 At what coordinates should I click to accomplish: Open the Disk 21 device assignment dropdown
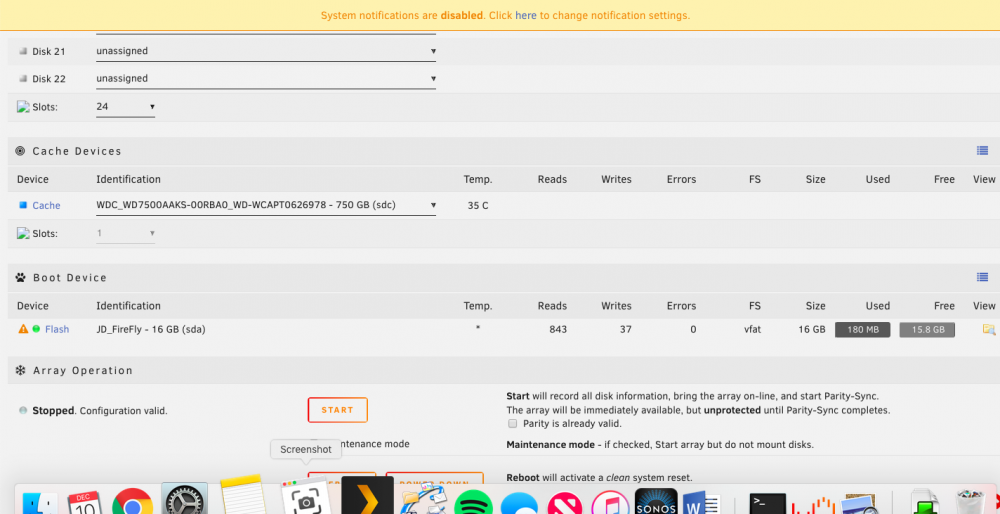click(266, 51)
